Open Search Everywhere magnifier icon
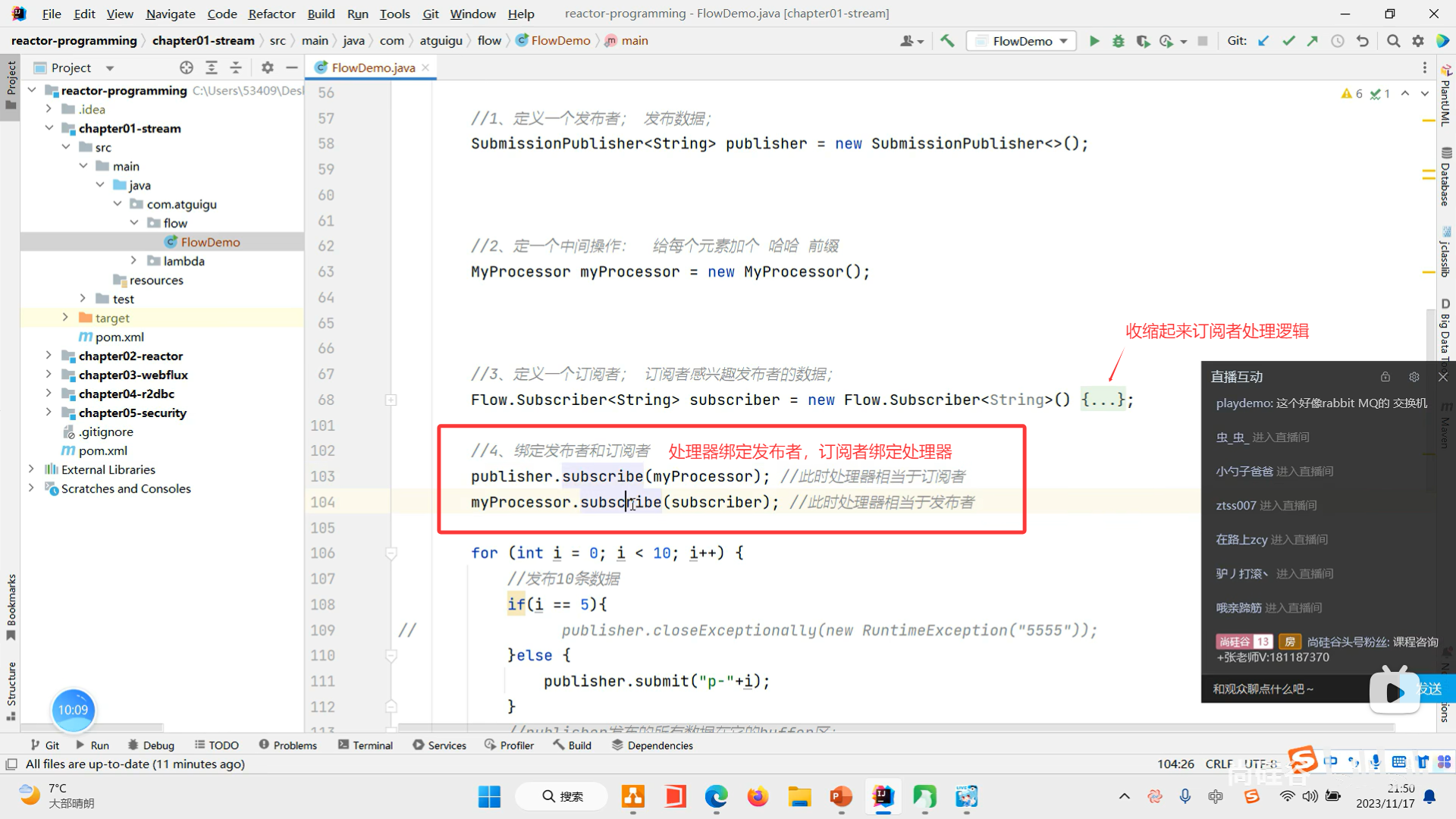 pyautogui.click(x=1393, y=41)
